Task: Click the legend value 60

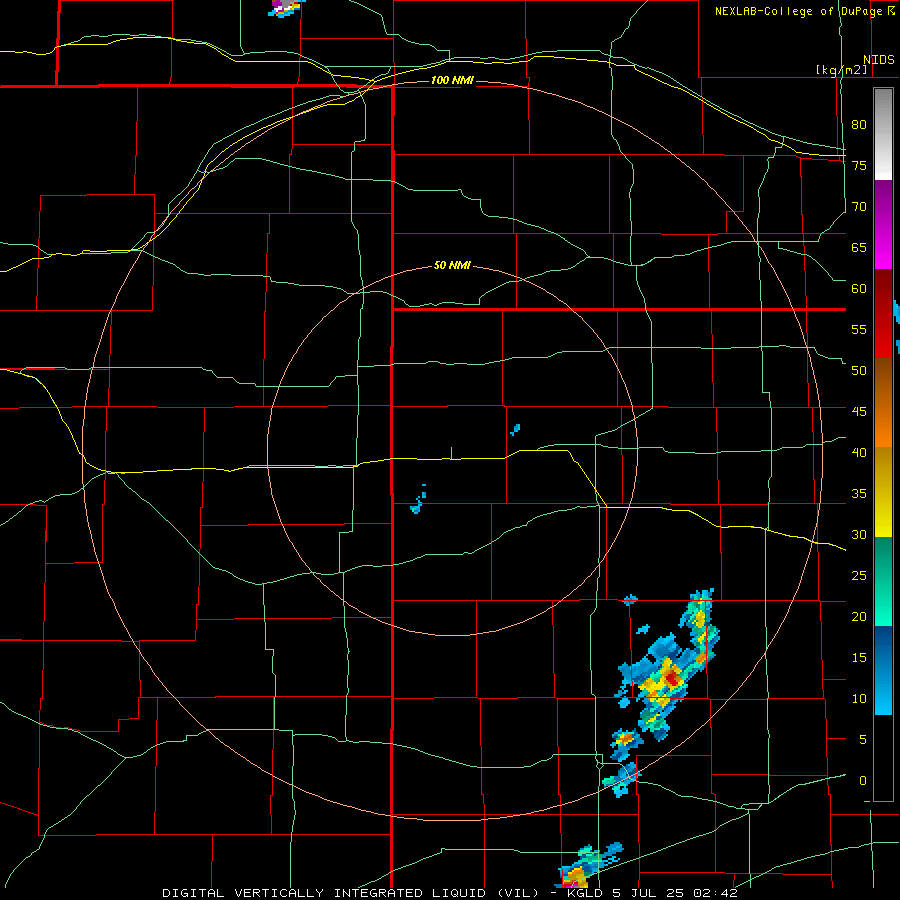Action: 859,289
